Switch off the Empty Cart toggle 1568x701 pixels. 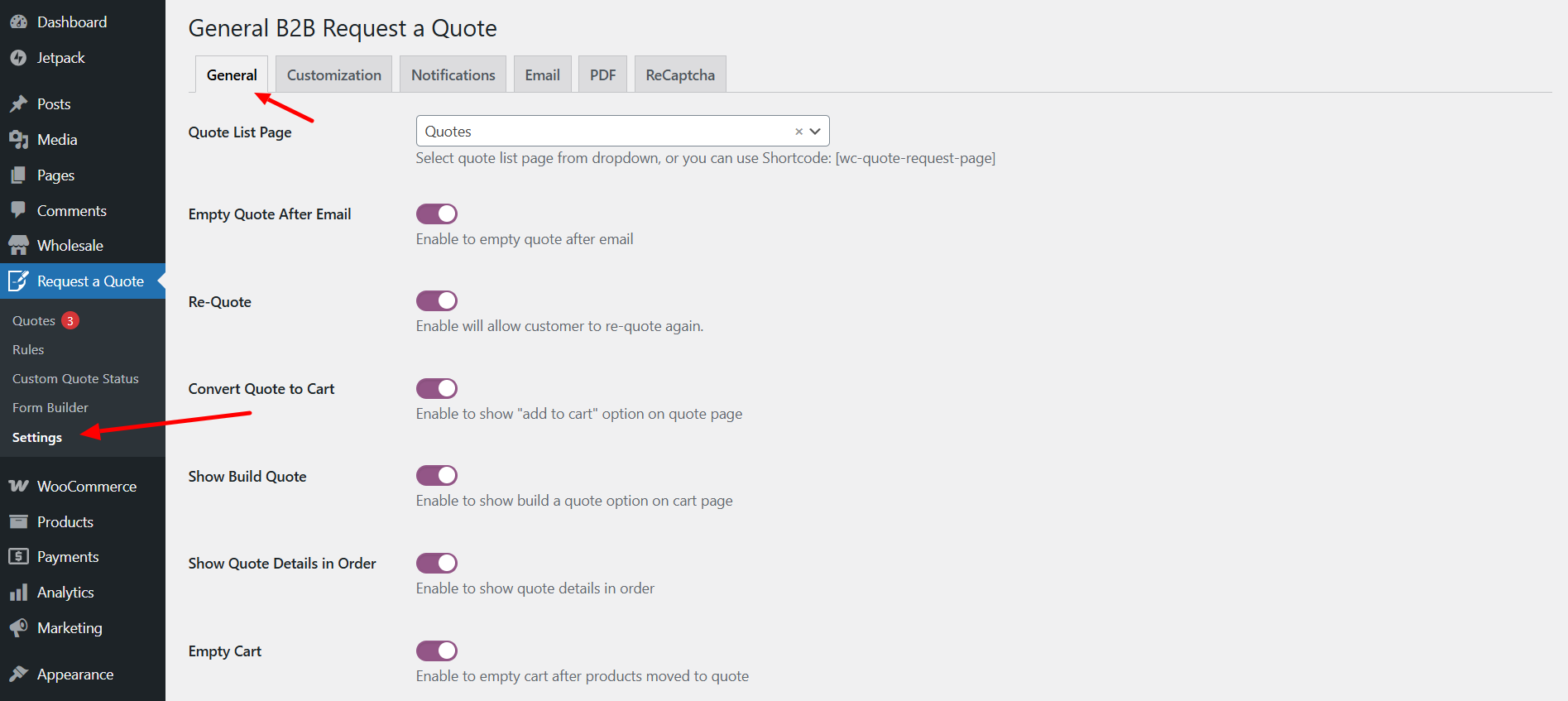click(437, 651)
